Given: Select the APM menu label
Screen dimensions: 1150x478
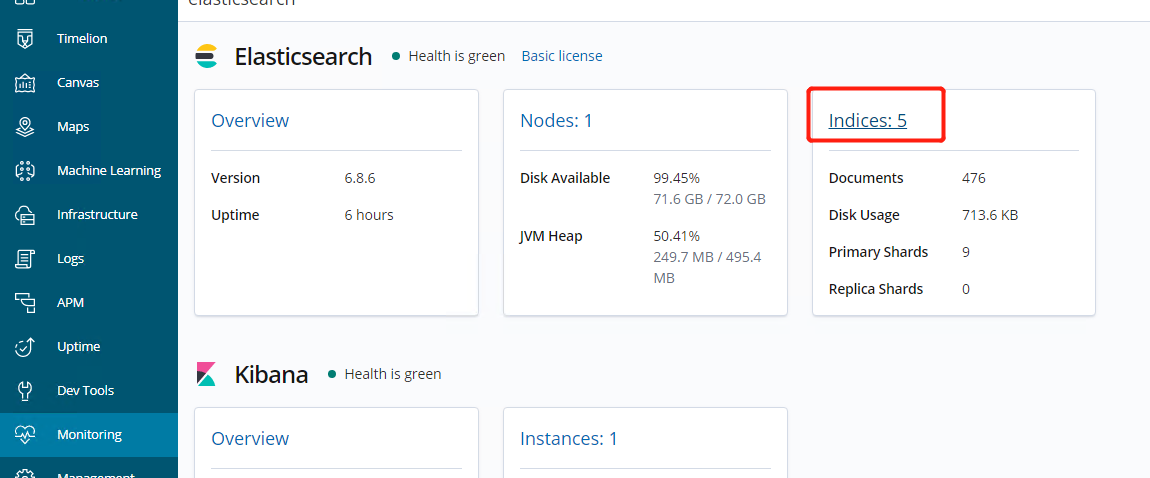Looking at the screenshot, I should (70, 303).
